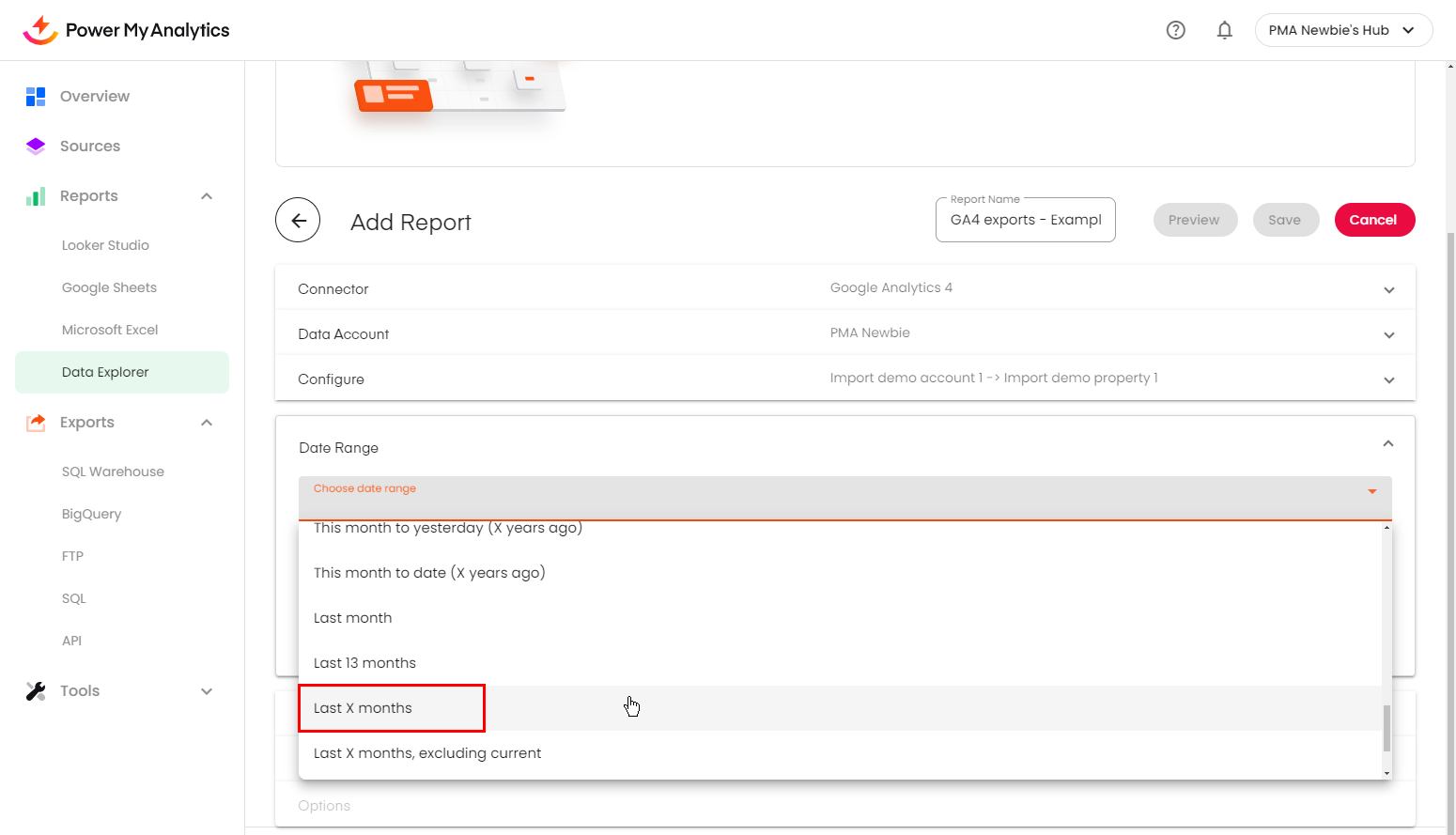Select the Overview dashboard icon

click(36, 97)
